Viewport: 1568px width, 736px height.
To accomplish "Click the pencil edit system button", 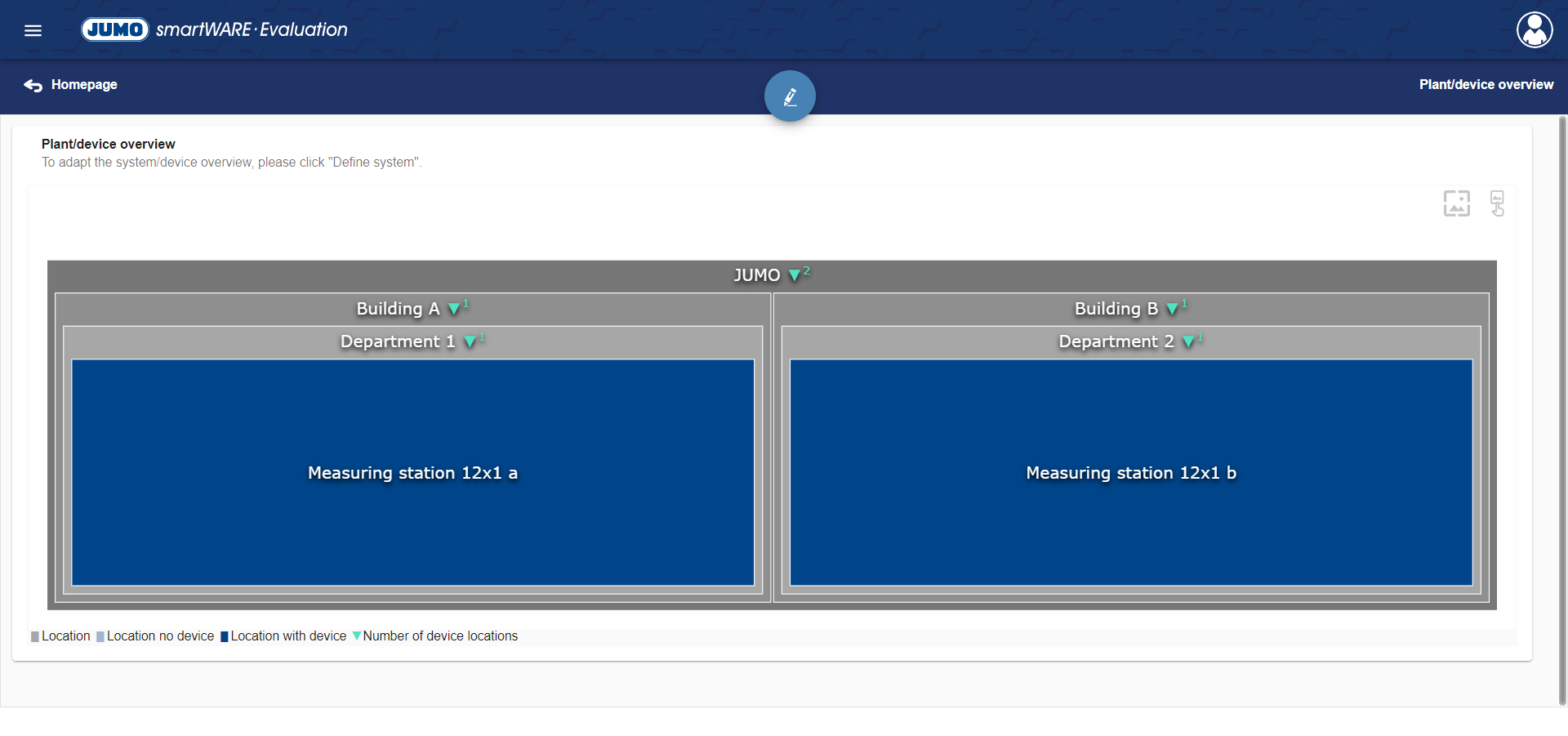I will 790,96.
